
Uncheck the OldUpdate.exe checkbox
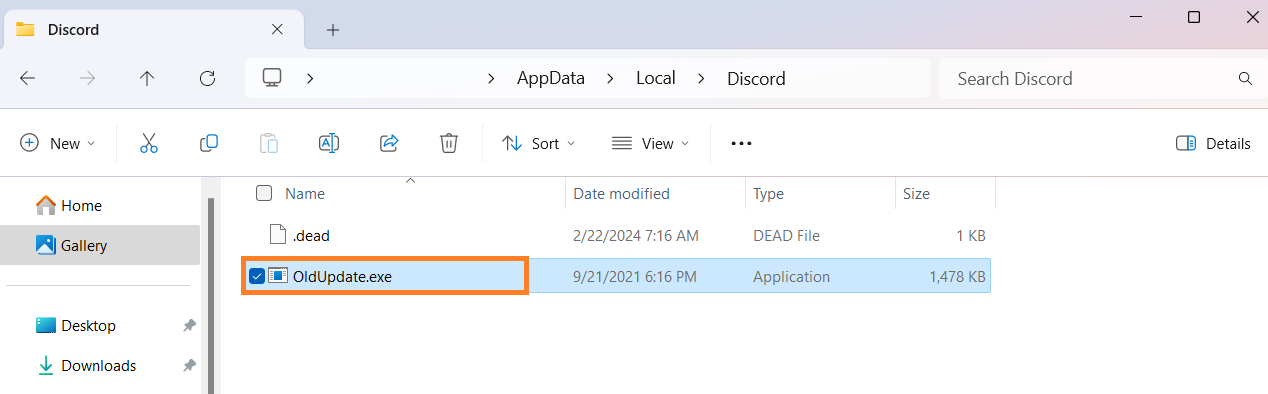coord(257,276)
